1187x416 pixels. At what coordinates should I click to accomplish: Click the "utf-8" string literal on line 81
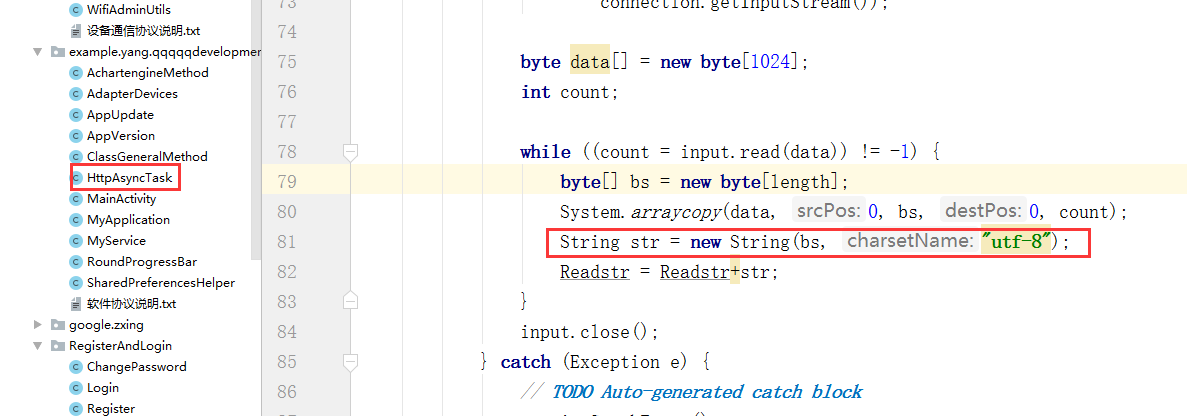pos(1017,242)
